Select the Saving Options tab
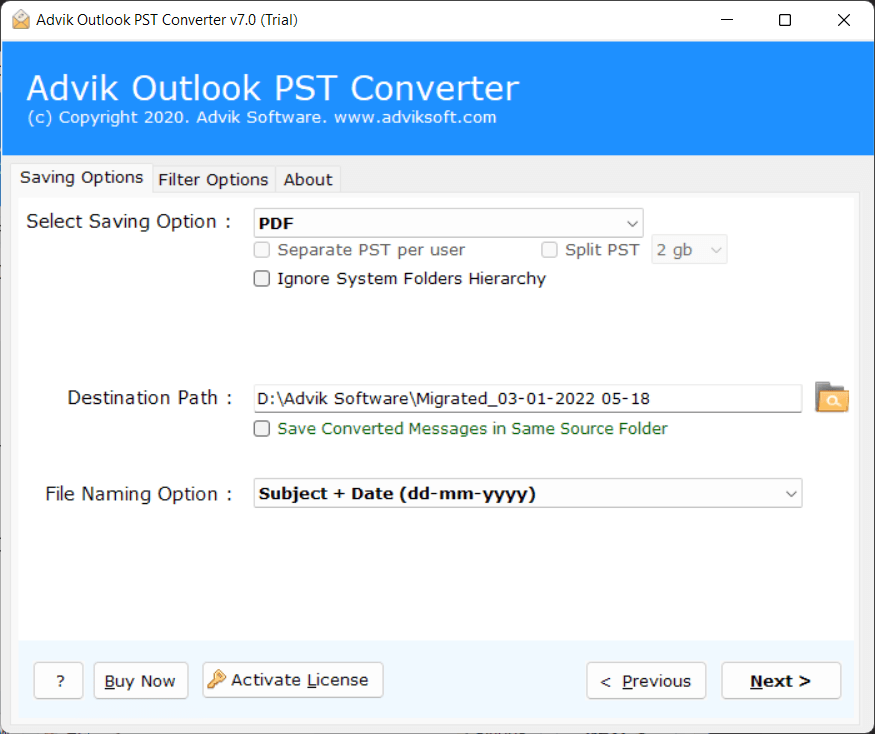Image resolution: width=875 pixels, height=734 pixels. pyautogui.click(x=81, y=177)
